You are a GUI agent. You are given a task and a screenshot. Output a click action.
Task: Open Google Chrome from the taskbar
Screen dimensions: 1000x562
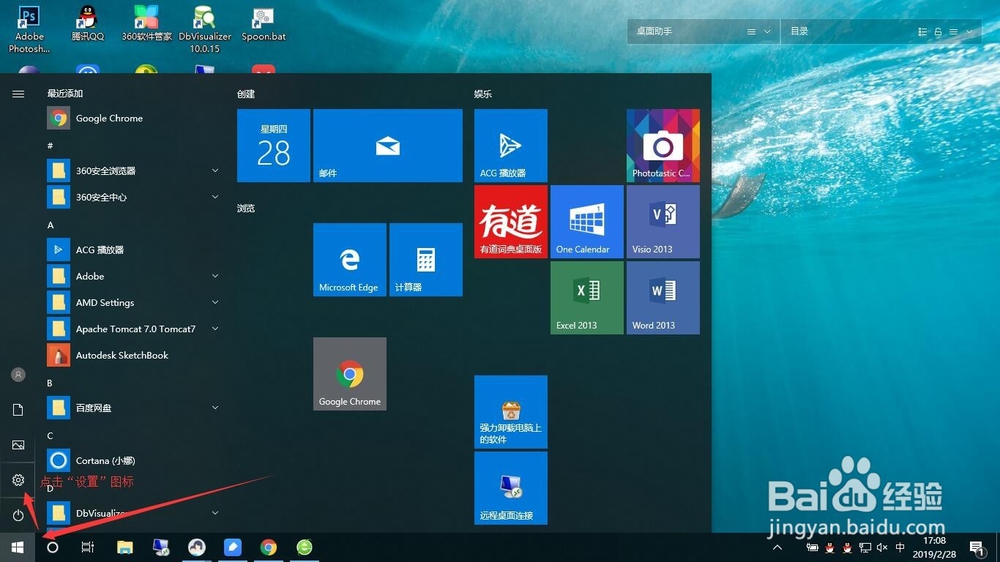268,547
